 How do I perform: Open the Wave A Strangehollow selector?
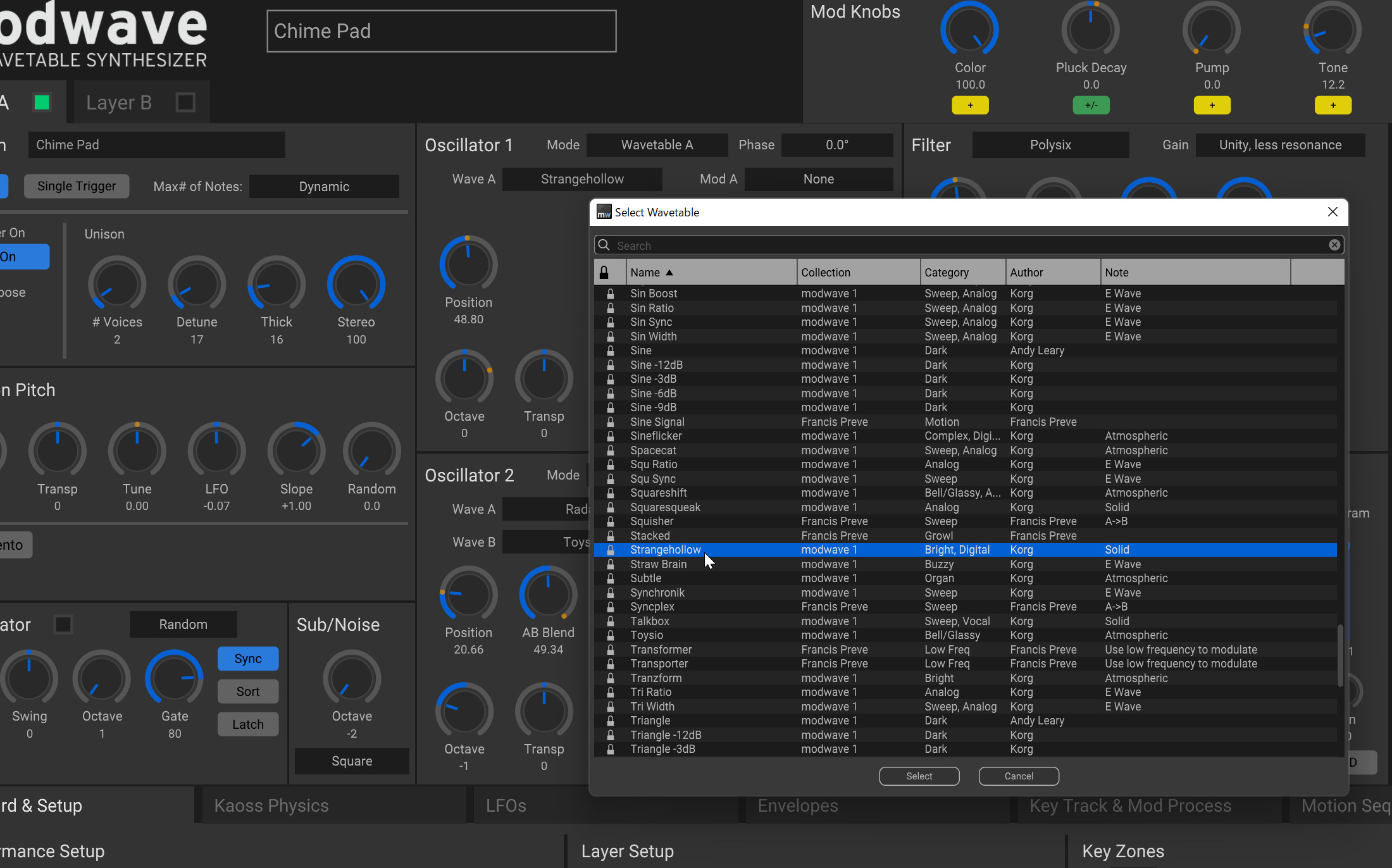[x=582, y=179]
